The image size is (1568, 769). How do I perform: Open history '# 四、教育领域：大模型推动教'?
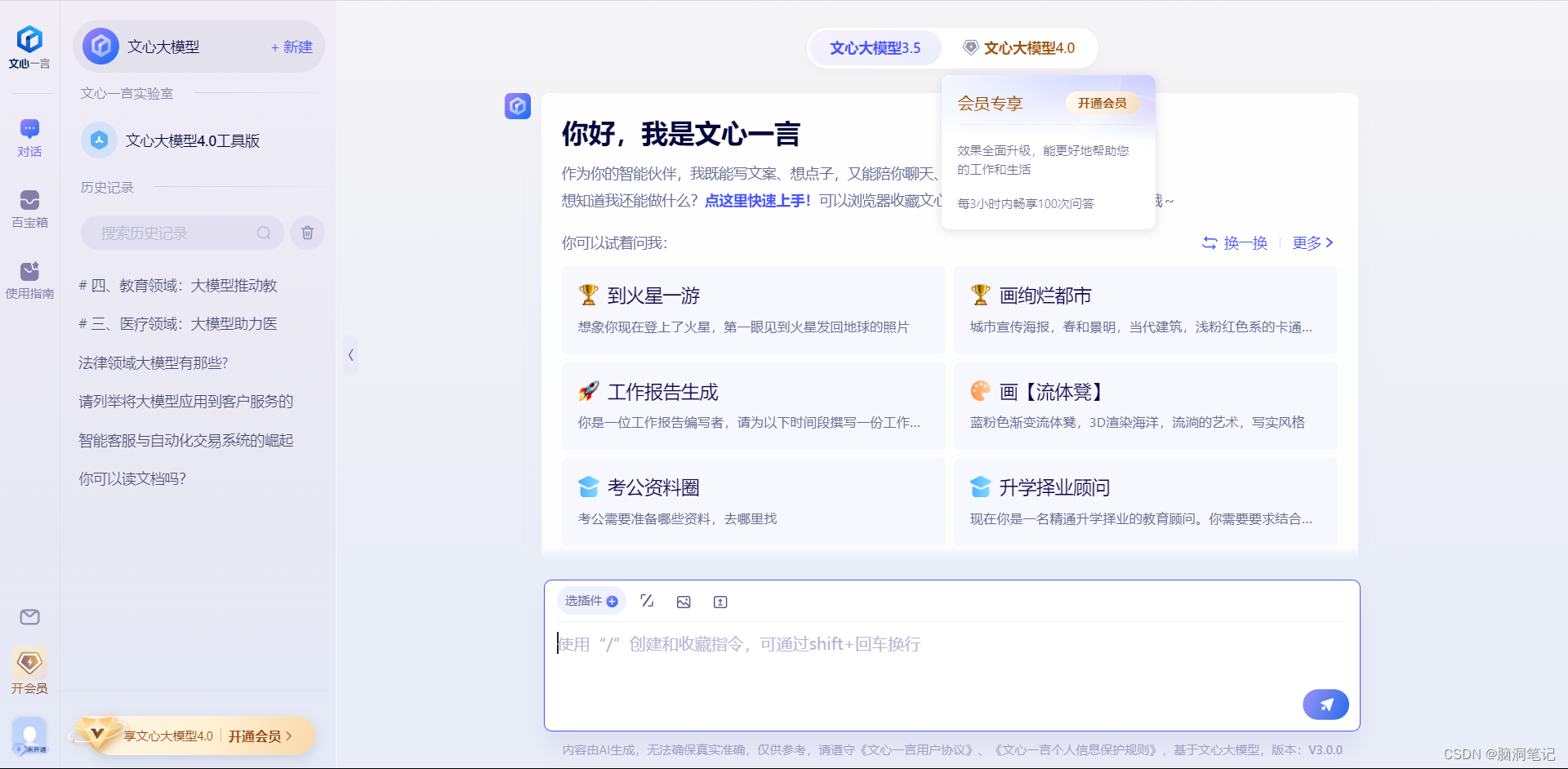[178, 285]
